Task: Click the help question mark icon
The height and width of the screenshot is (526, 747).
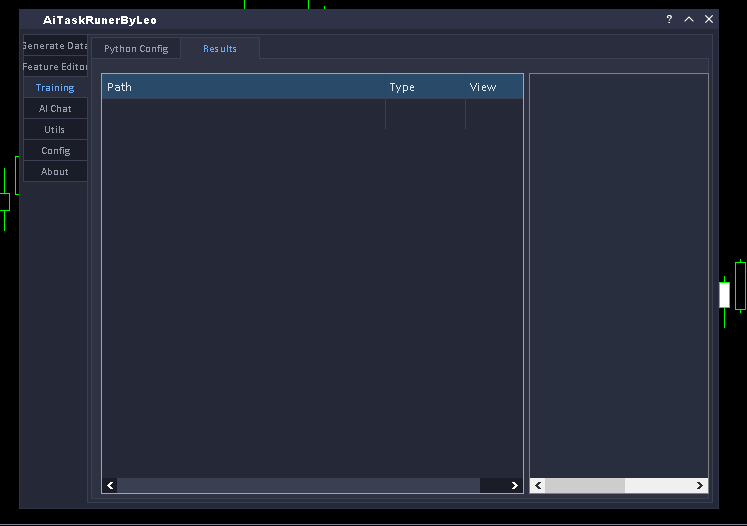Action: pos(669,19)
